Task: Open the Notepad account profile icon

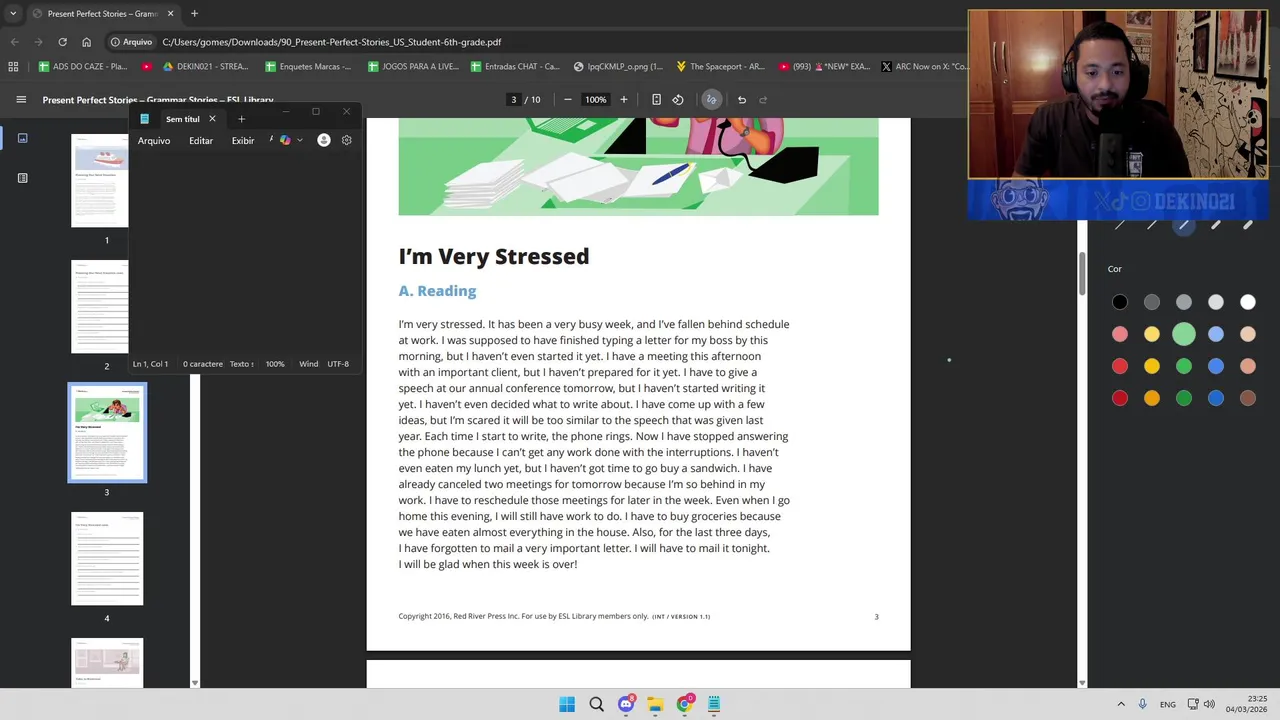Action: [324, 140]
